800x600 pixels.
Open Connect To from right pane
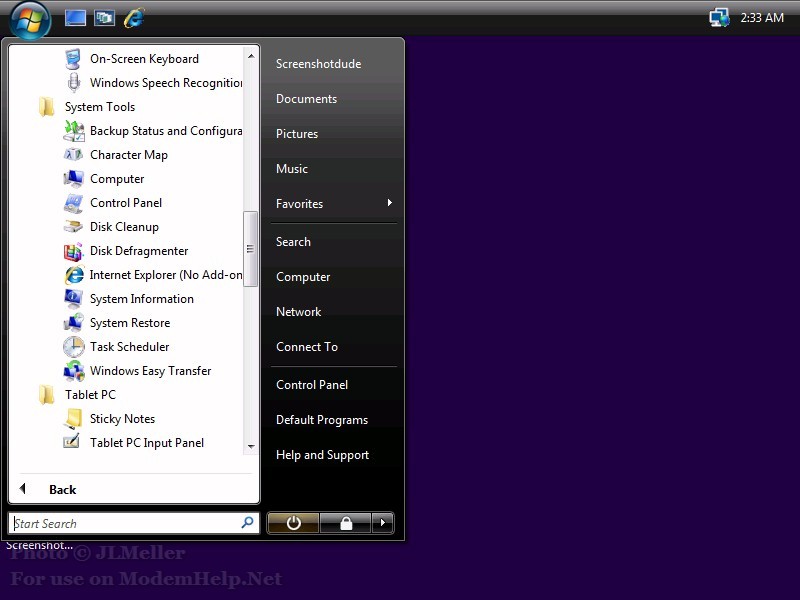tap(307, 347)
